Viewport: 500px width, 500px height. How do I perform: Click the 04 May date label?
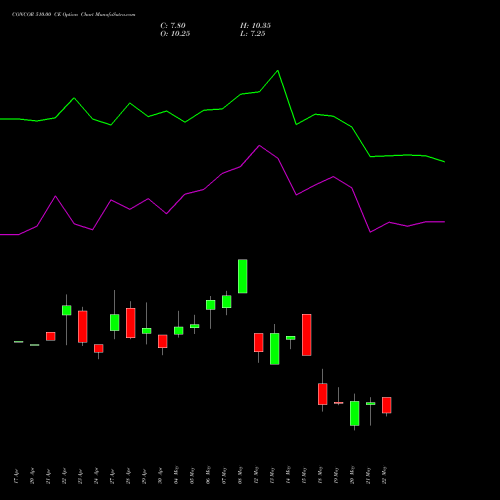[176, 475]
